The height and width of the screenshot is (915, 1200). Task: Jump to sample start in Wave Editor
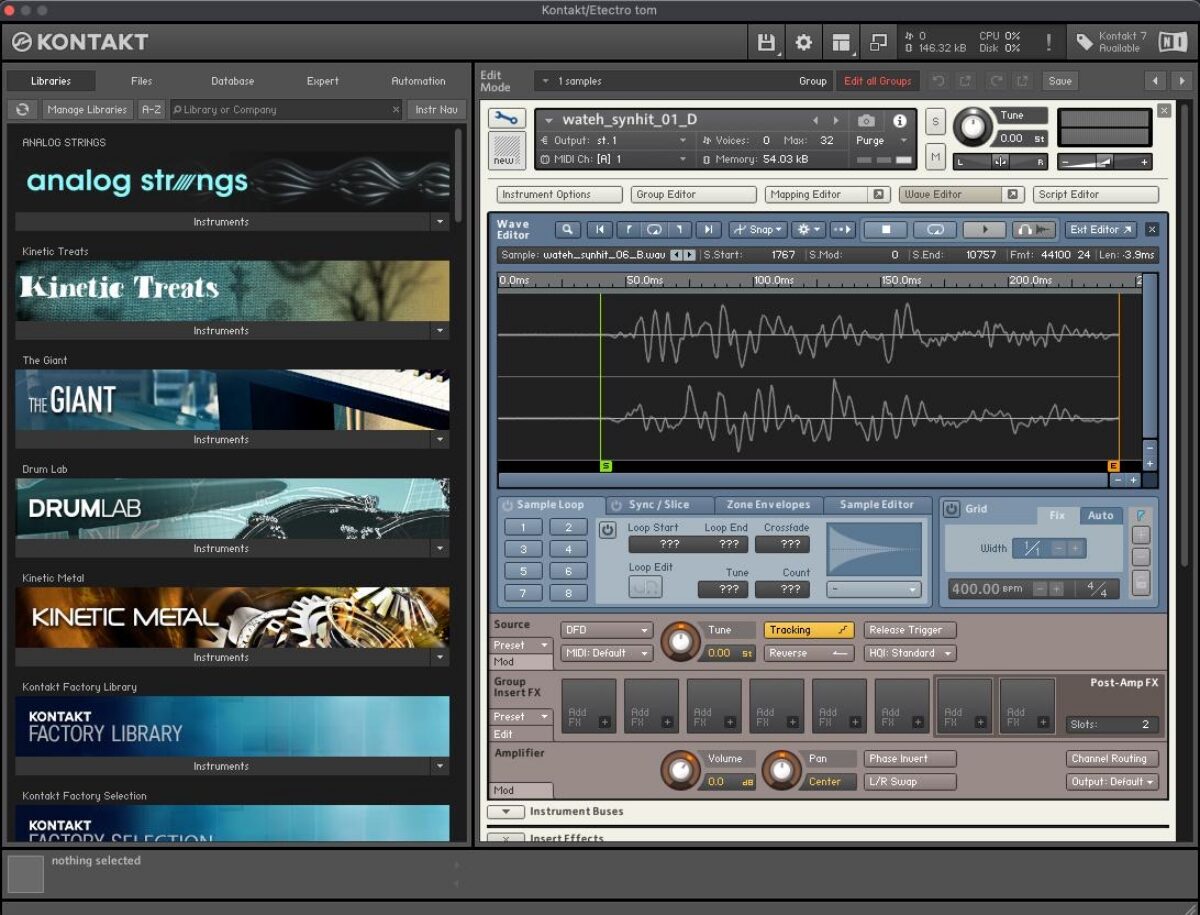coord(598,229)
